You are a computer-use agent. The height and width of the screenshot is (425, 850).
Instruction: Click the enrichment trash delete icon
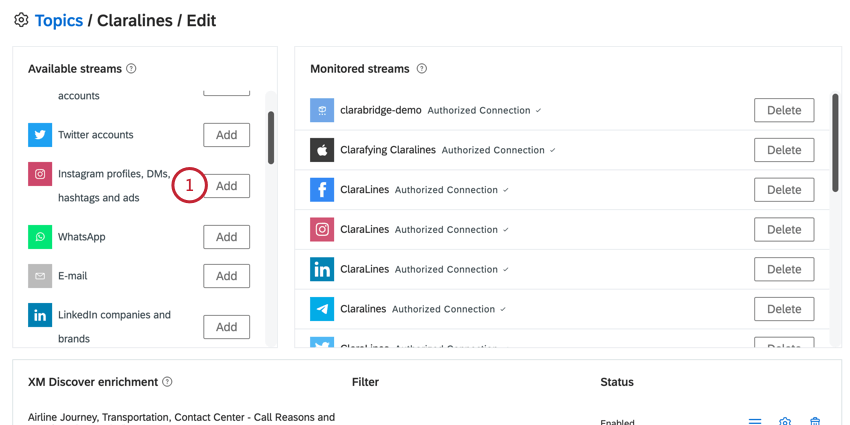tap(814, 421)
